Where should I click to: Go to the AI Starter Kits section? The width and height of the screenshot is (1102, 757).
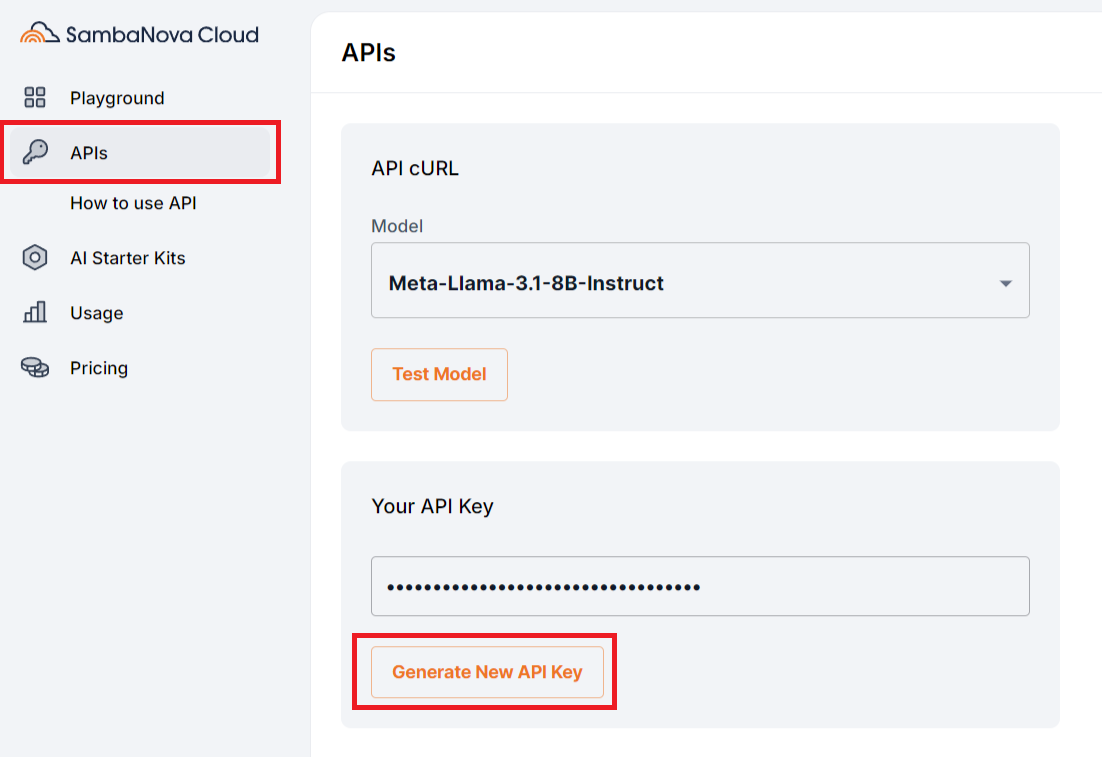pyautogui.click(x=128, y=258)
